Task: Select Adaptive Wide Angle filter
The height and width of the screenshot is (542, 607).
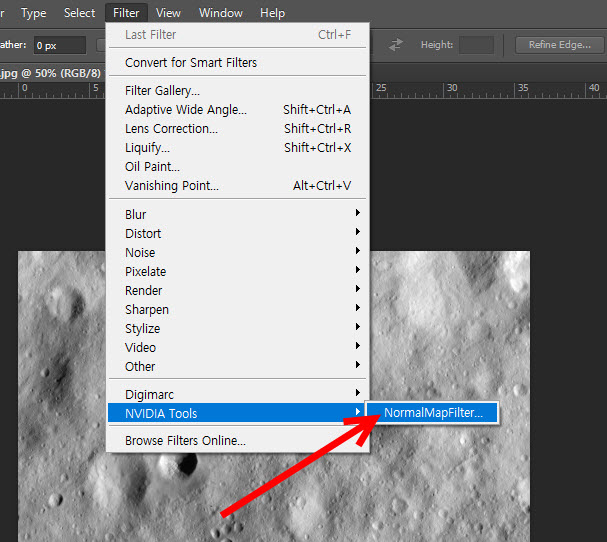Action: coord(237,110)
